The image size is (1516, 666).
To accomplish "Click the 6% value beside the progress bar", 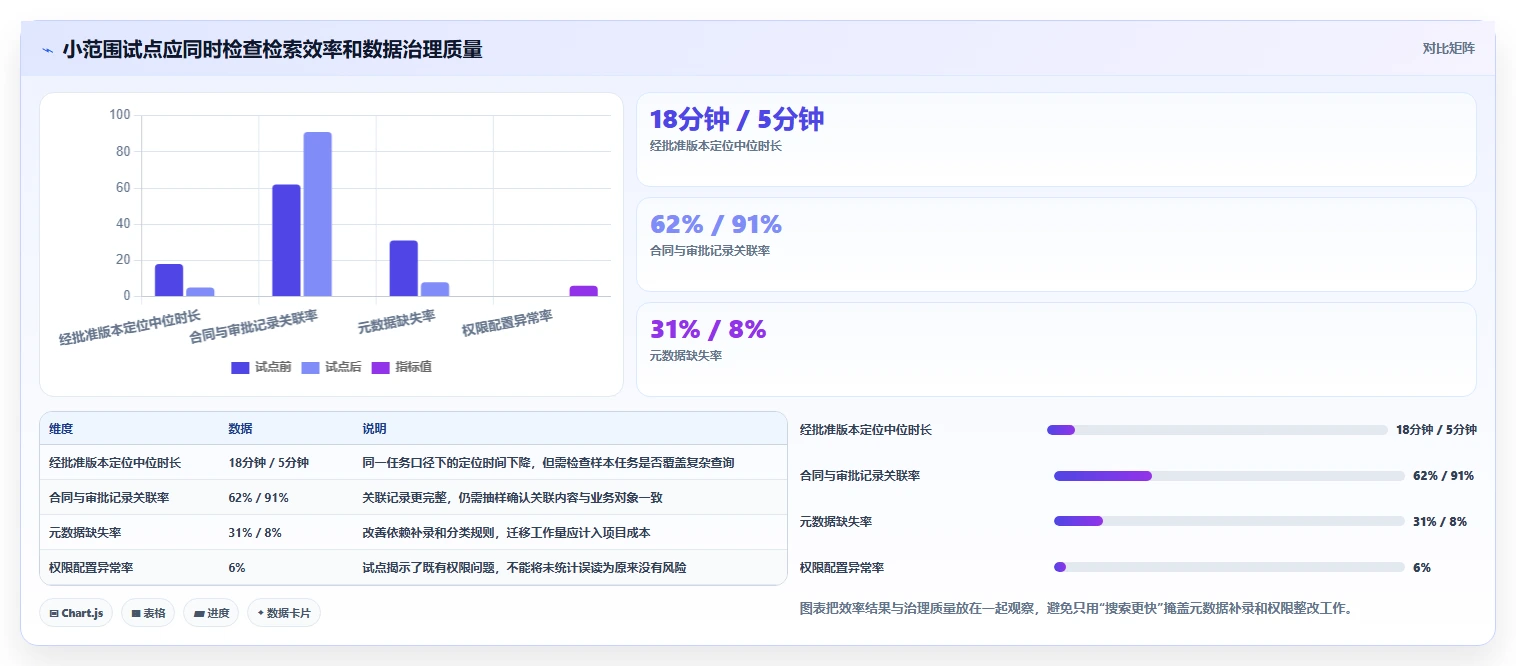I will click(x=1422, y=568).
